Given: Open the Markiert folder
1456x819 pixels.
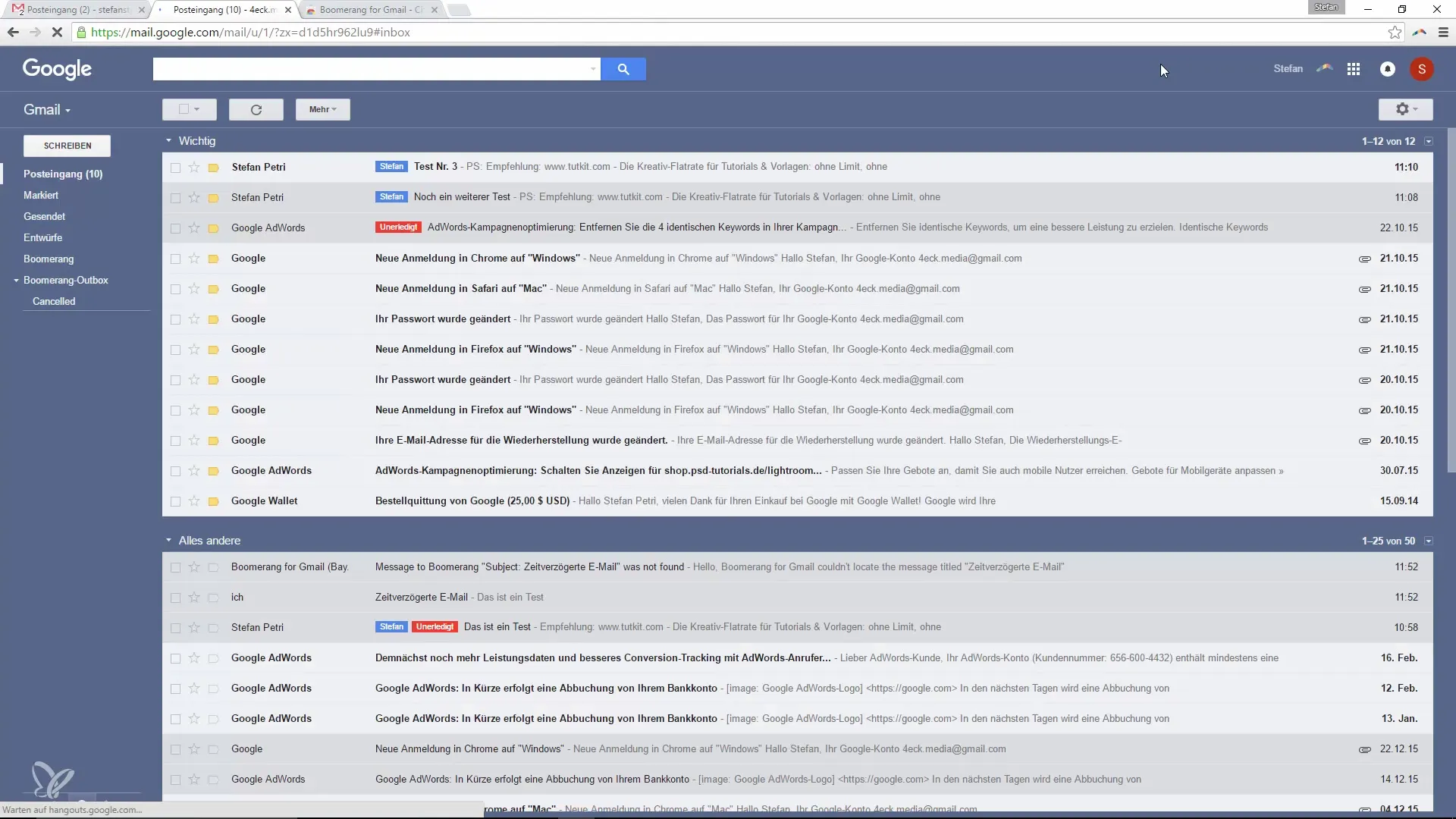Looking at the screenshot, I should click(x=41, y=196).
